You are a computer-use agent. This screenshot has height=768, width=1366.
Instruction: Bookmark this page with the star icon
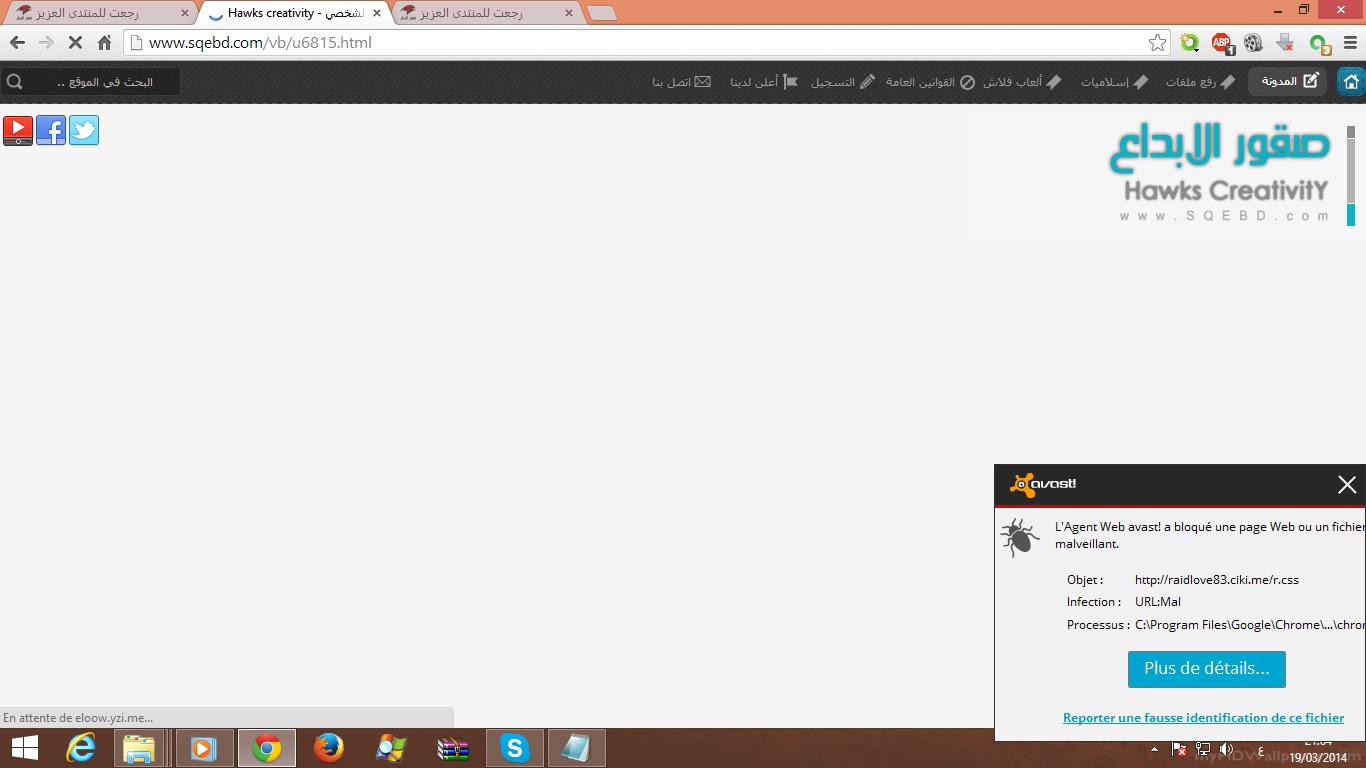coord(1157,43)
